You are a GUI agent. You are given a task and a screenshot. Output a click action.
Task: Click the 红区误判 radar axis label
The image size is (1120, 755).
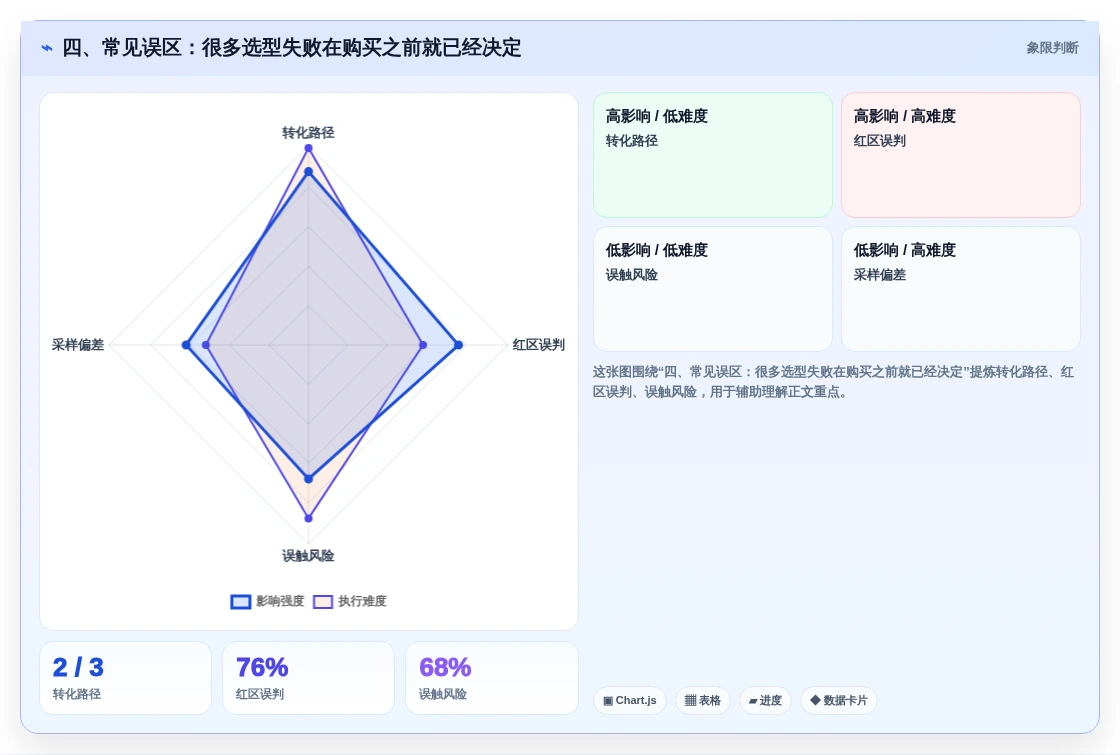539,345
